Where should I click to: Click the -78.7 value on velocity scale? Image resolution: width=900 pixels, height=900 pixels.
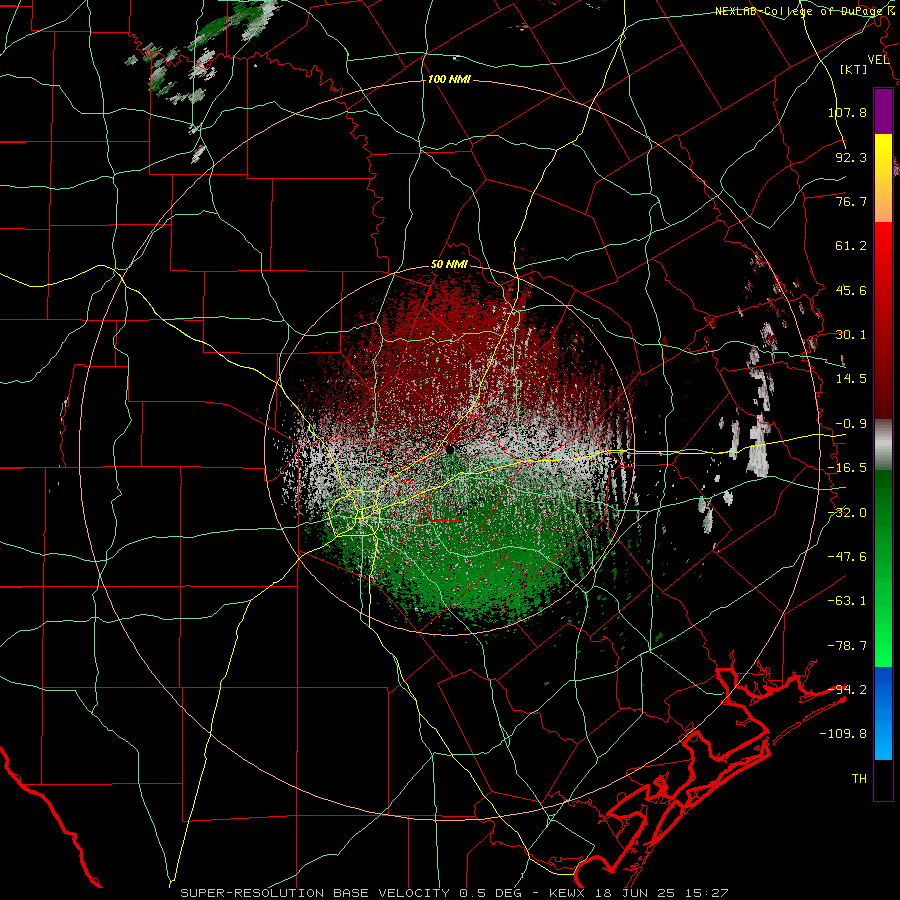847,646
